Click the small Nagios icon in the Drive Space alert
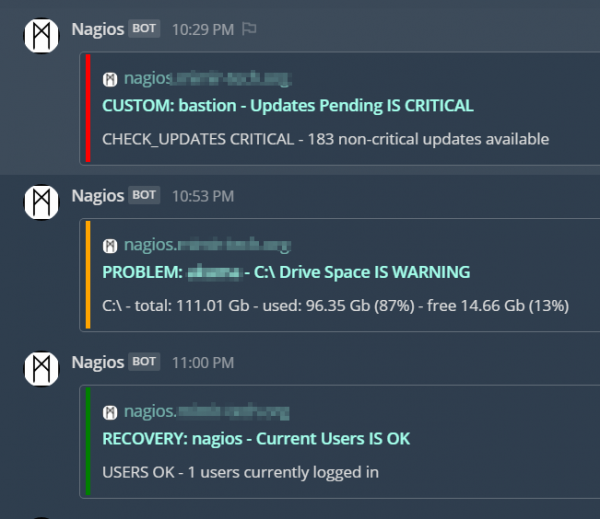600x519 pixels. (111, 245)
